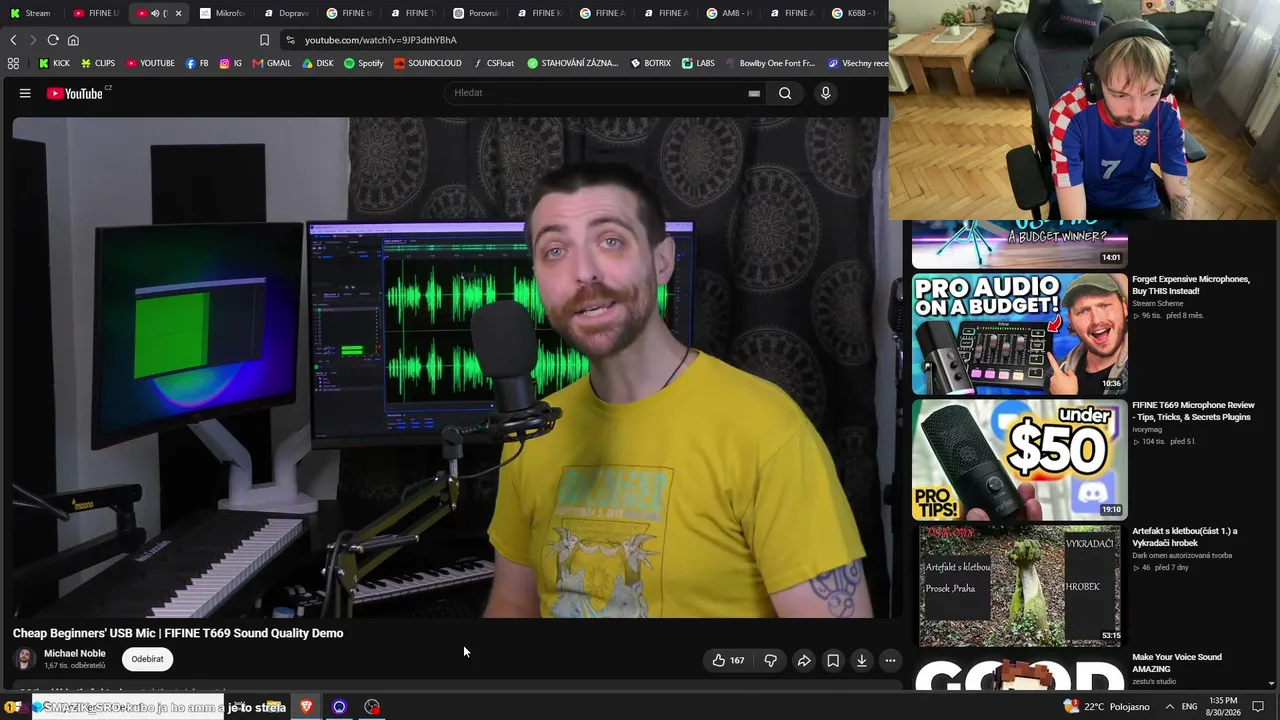Click the Odebírat subscribe button
This screenshot has width=1280, height=720.
click(148, 659)
